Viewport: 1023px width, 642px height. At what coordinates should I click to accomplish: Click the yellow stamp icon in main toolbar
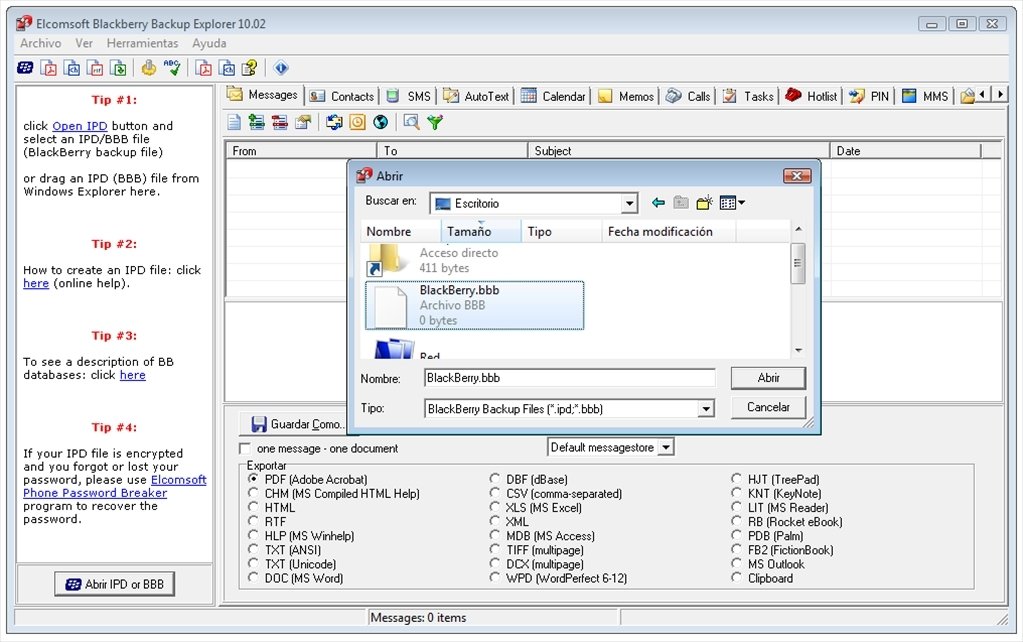tap(149, 67)
